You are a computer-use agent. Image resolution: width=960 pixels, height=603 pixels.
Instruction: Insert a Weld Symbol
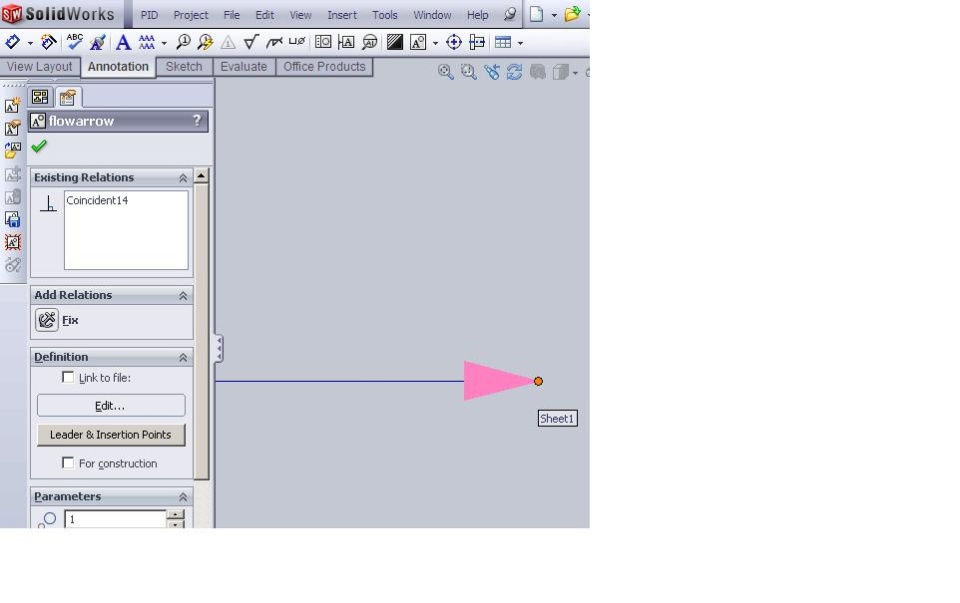[274, 42]
